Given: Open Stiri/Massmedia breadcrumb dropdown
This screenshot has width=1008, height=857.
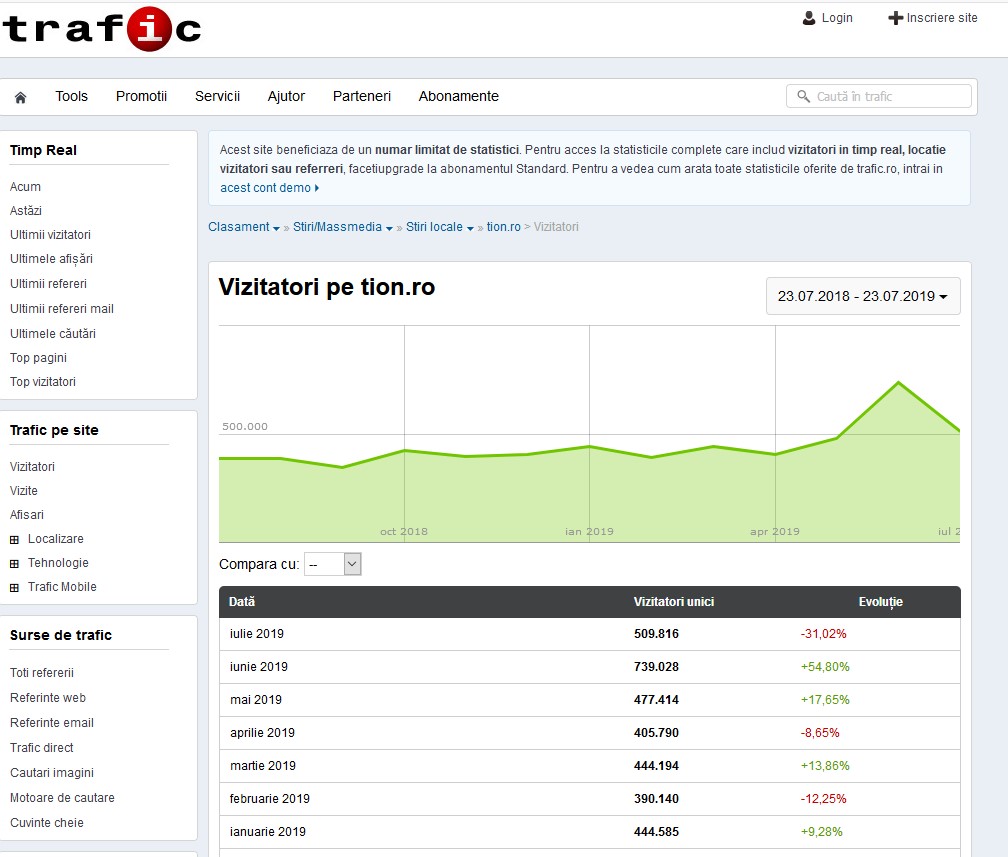Looking at the screenshot, I should [389, 228].
